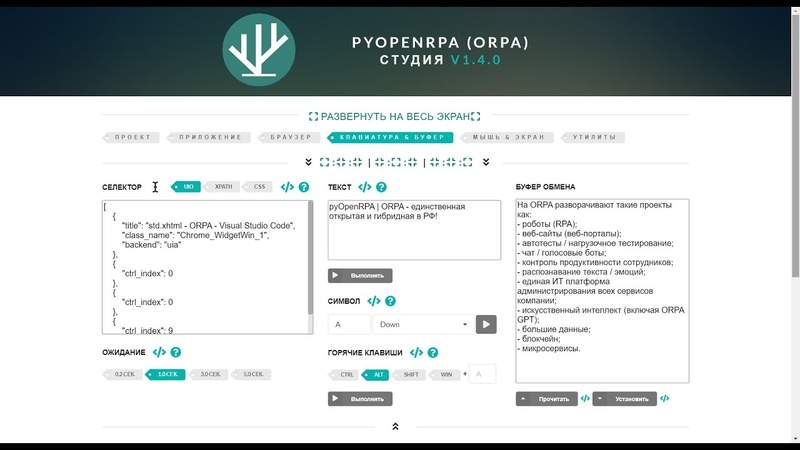
Task: Run symbol action with gray play button
Action: pos(486,324)
